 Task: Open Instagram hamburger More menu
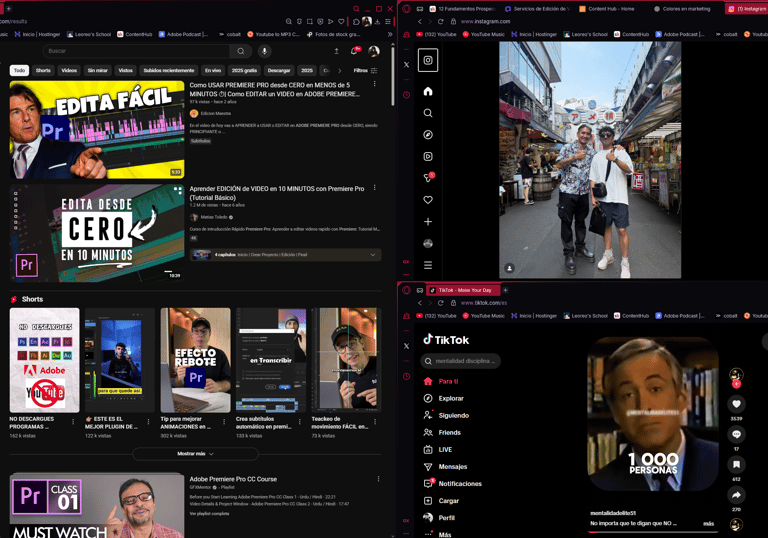(428, 265)
